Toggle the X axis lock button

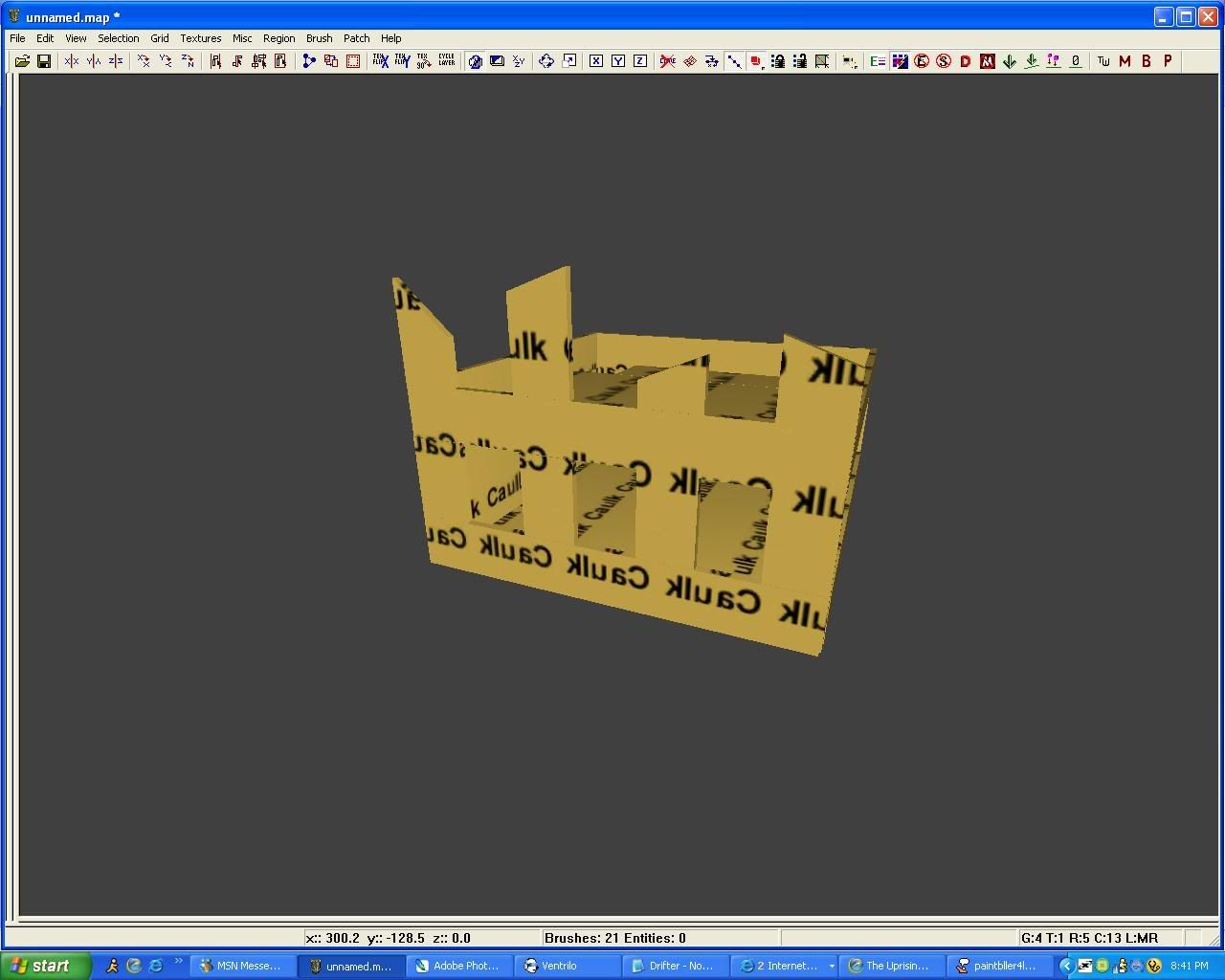pos(596,61)
